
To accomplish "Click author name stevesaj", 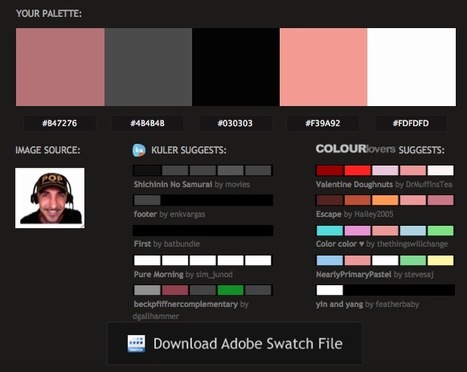I will click(419, 275).
